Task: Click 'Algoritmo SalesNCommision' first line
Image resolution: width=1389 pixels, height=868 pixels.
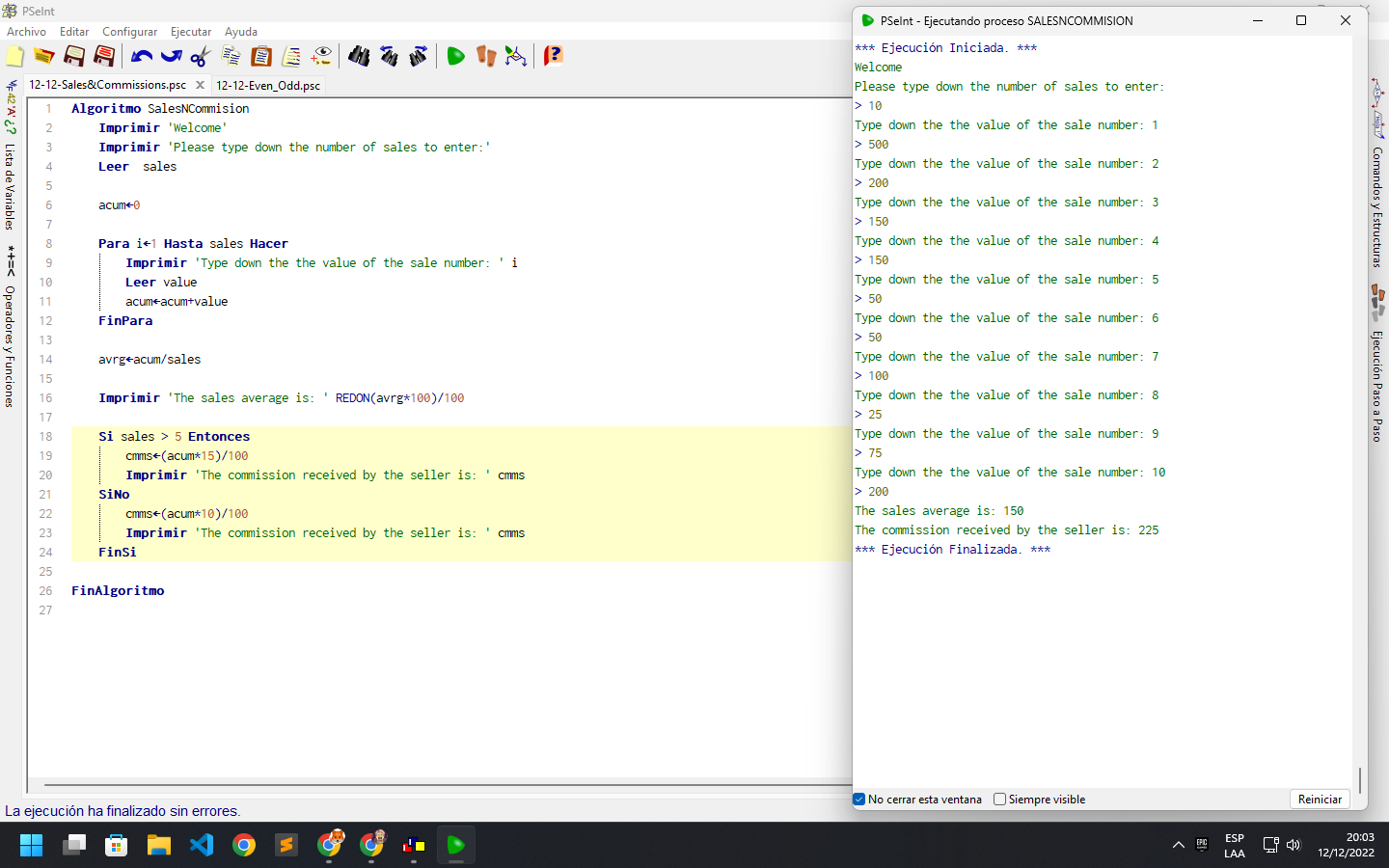Action: point(160,109)
